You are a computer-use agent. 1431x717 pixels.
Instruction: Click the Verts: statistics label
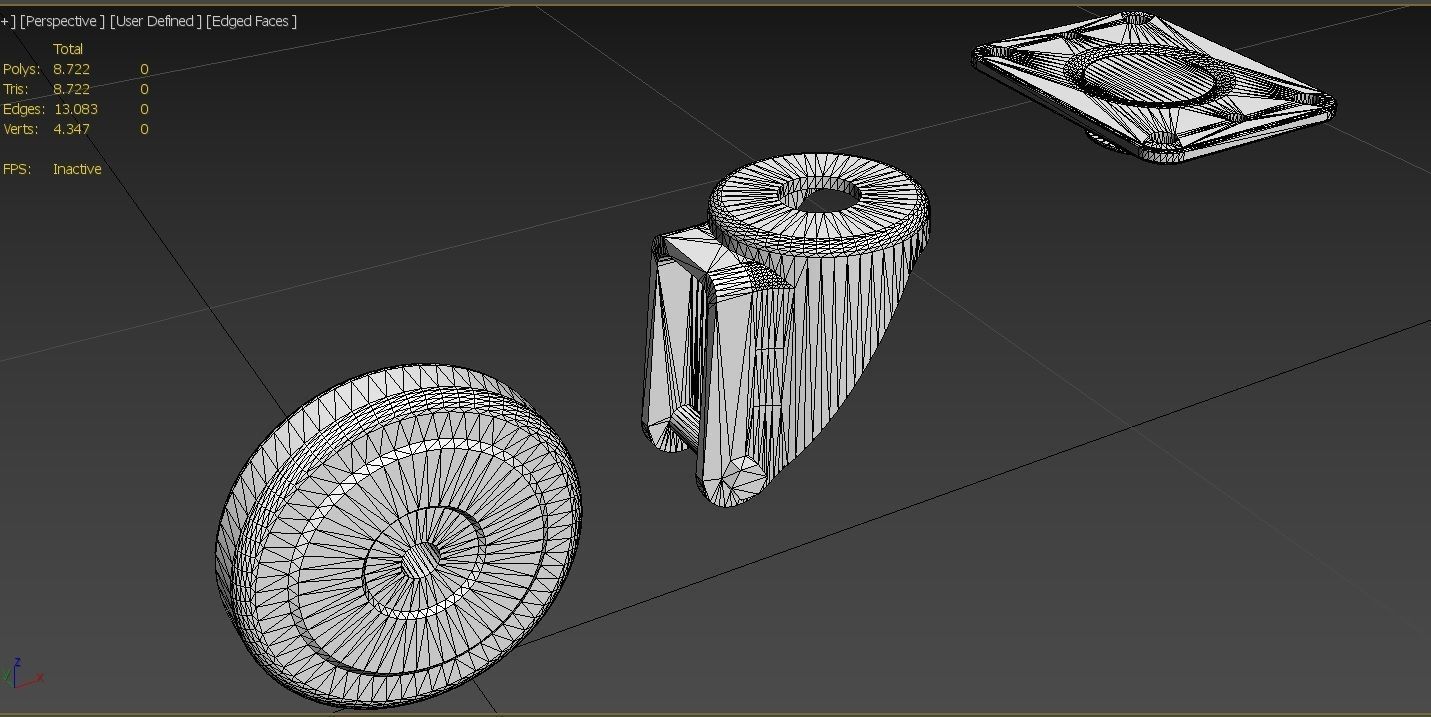tap(21, 129)
